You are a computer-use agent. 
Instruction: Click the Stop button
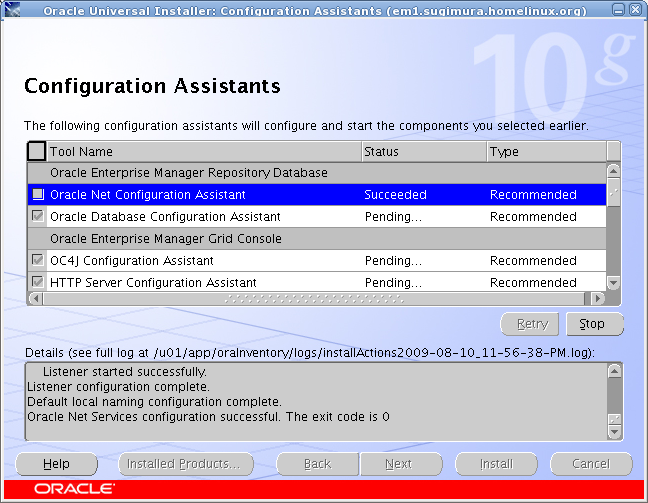click(594, 324)
